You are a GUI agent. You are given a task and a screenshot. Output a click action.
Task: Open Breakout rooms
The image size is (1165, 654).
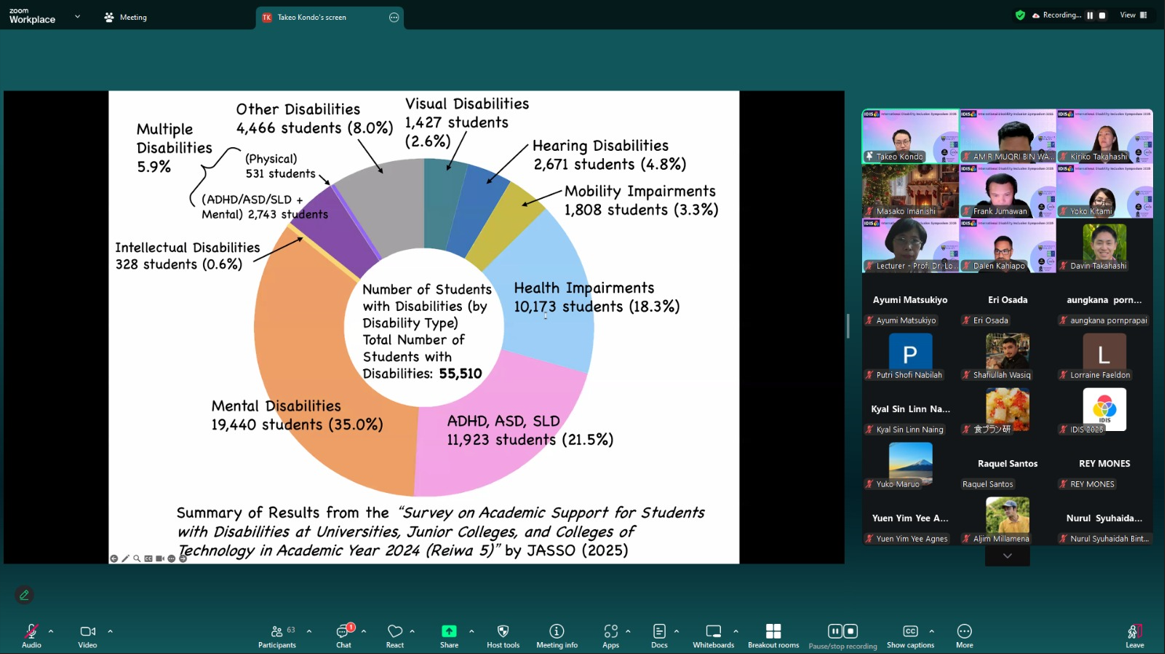click(773, 634)
